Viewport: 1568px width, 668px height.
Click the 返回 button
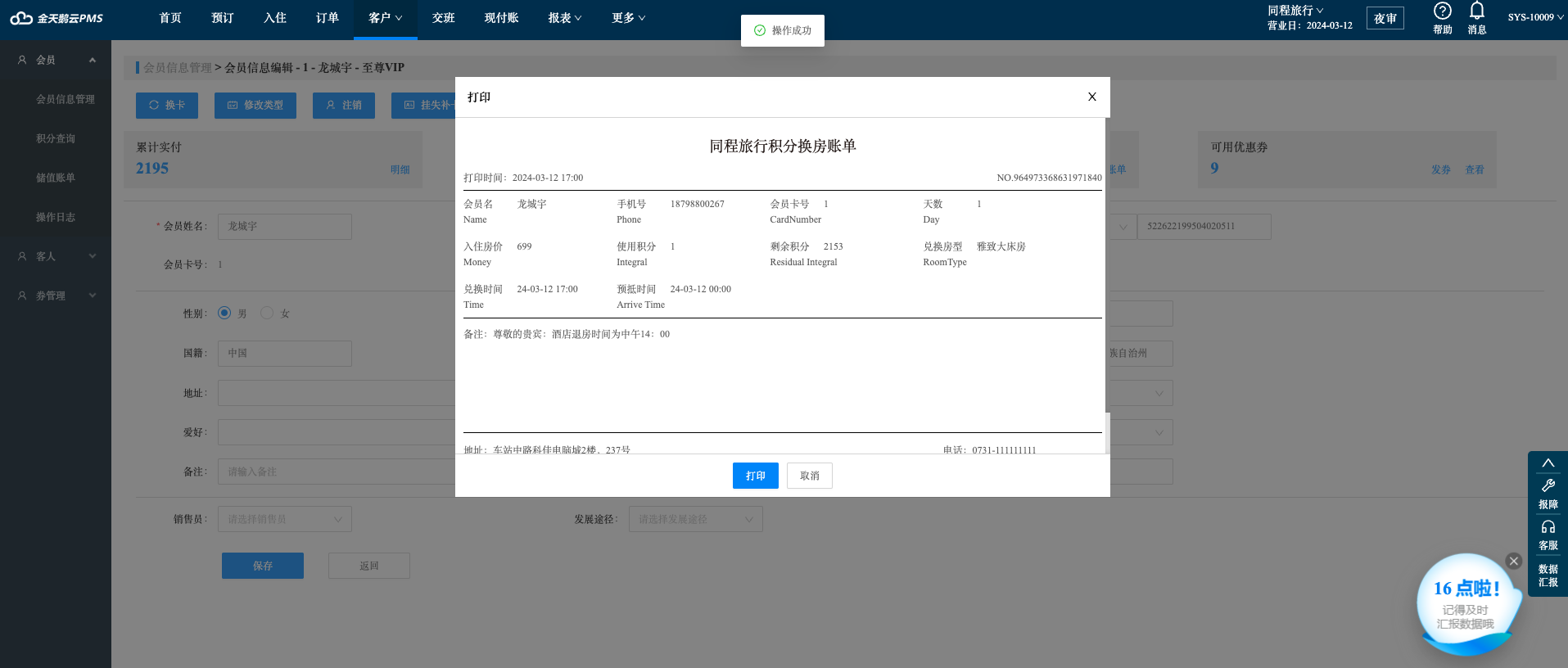(369, 566)
